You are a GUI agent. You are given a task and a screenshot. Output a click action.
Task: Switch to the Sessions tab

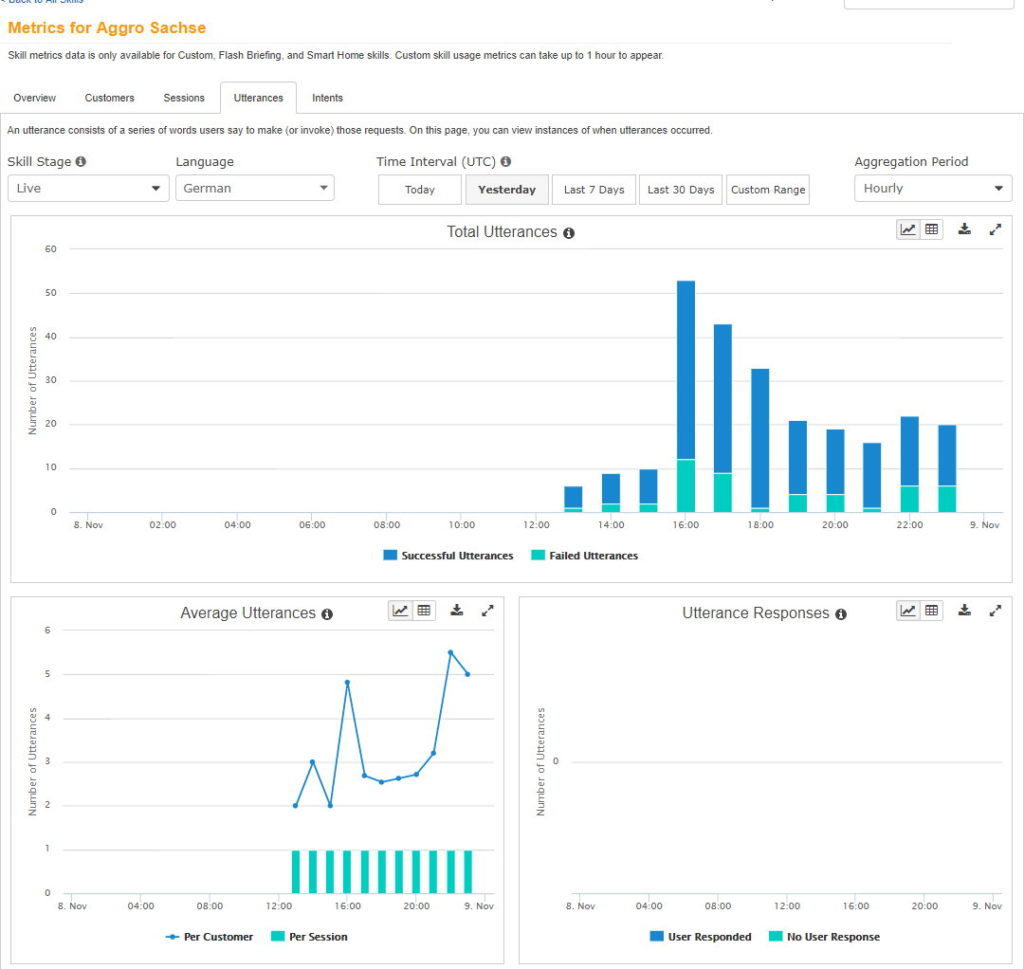coord(184,98)
